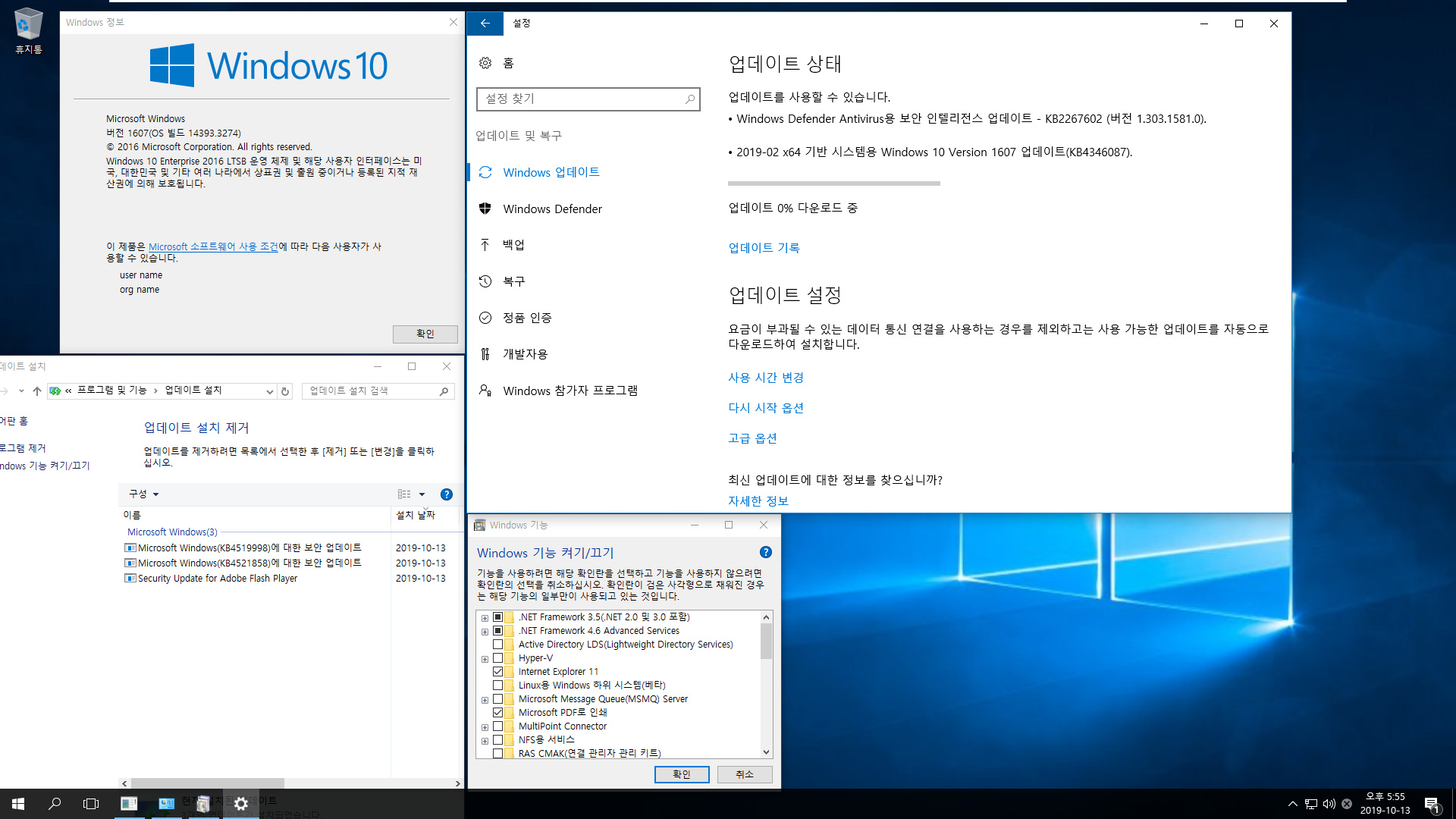Click 확인 in Windows 정보 dialog
The width and height of the screenshot is (1456, 819).
(425, 334)
